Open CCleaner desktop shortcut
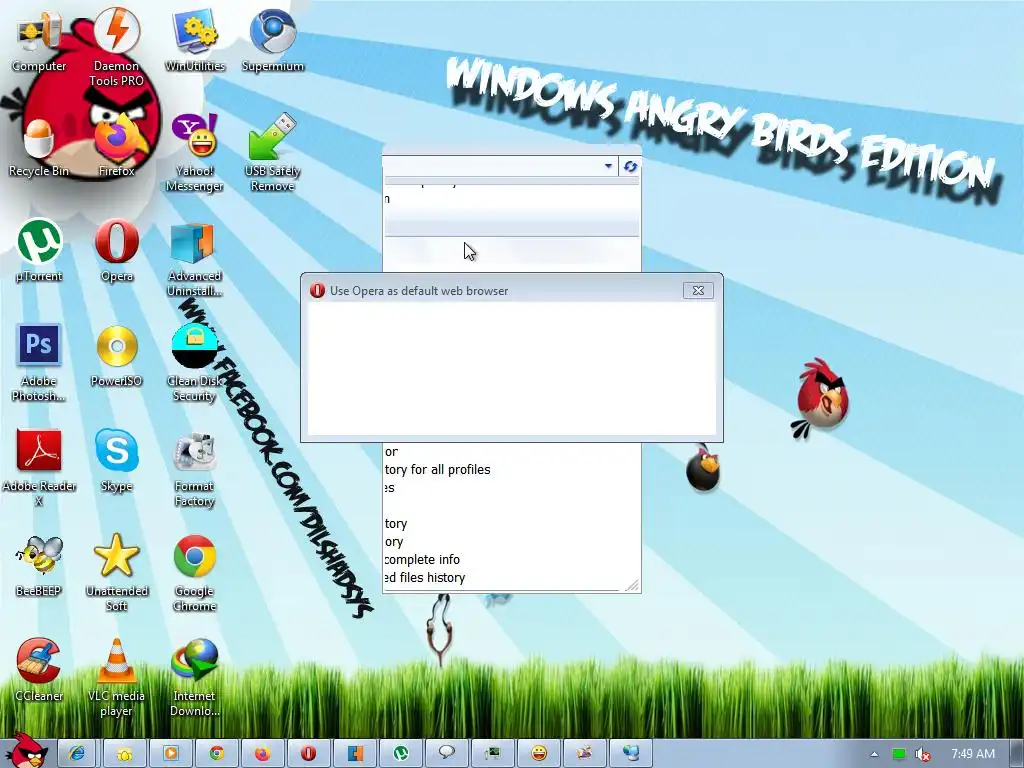The height and width of the screenshot is (768, 1024). 39,671
